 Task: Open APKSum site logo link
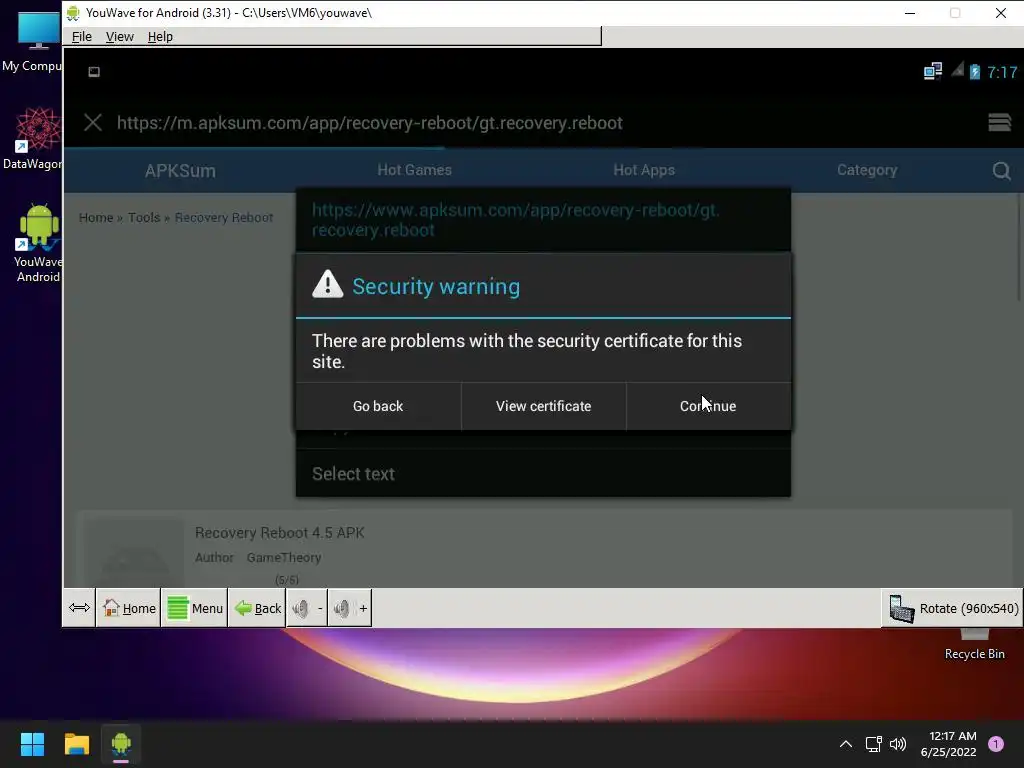180,170
